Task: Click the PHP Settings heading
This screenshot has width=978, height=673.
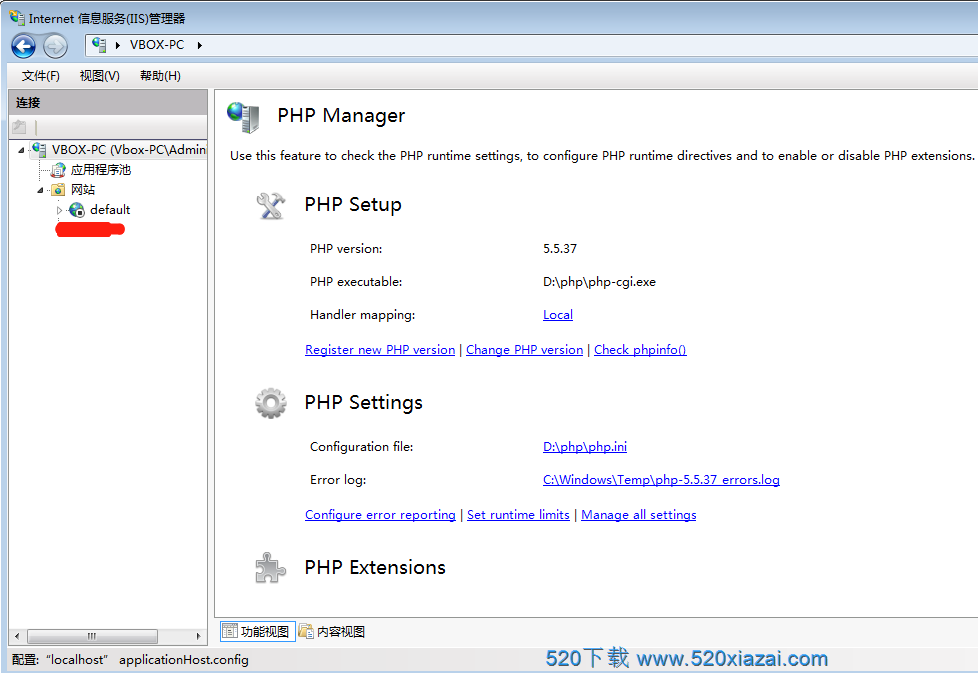Action: [x=364, y=403]
